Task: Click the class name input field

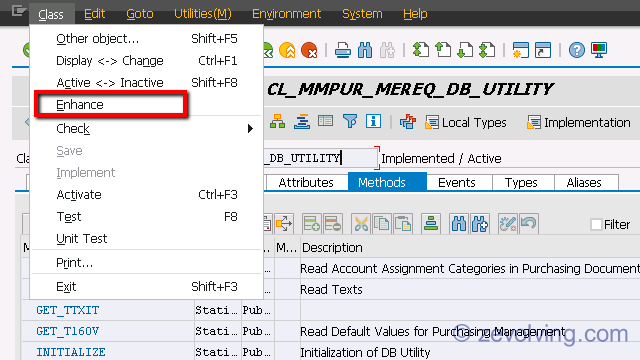Action: click(320, 158)
